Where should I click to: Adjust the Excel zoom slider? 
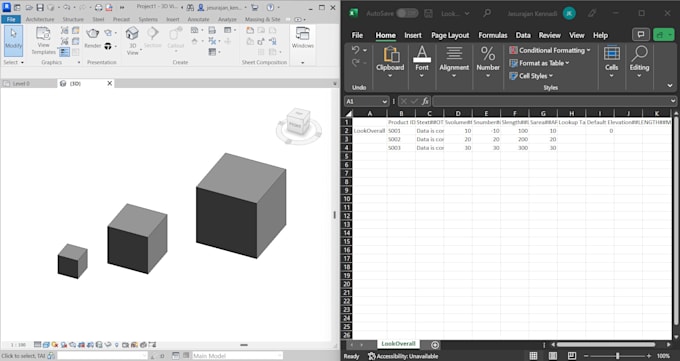(618, 356)
